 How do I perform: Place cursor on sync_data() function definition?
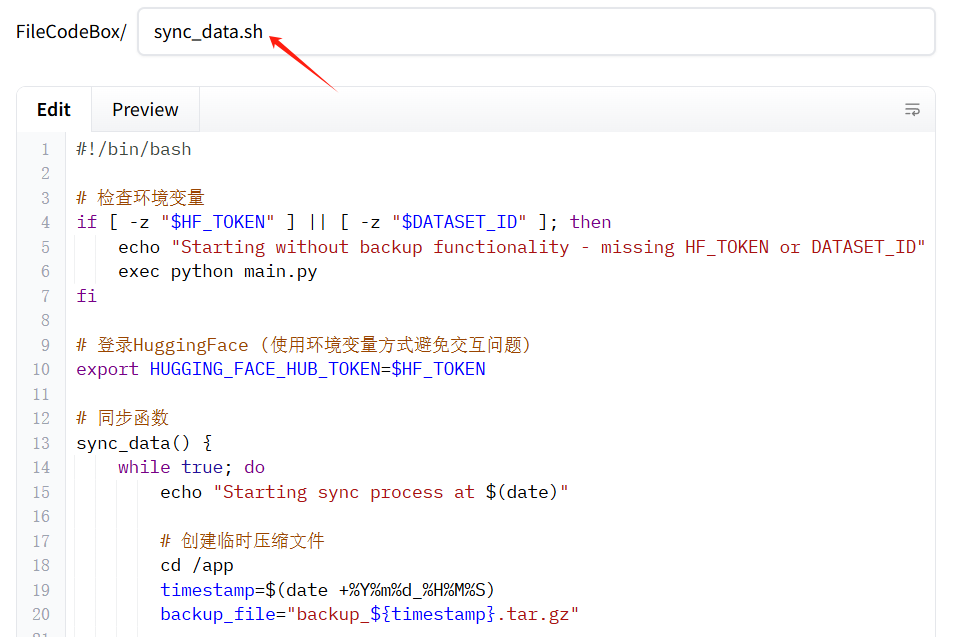pyautogui.click(x=144, y=443)
